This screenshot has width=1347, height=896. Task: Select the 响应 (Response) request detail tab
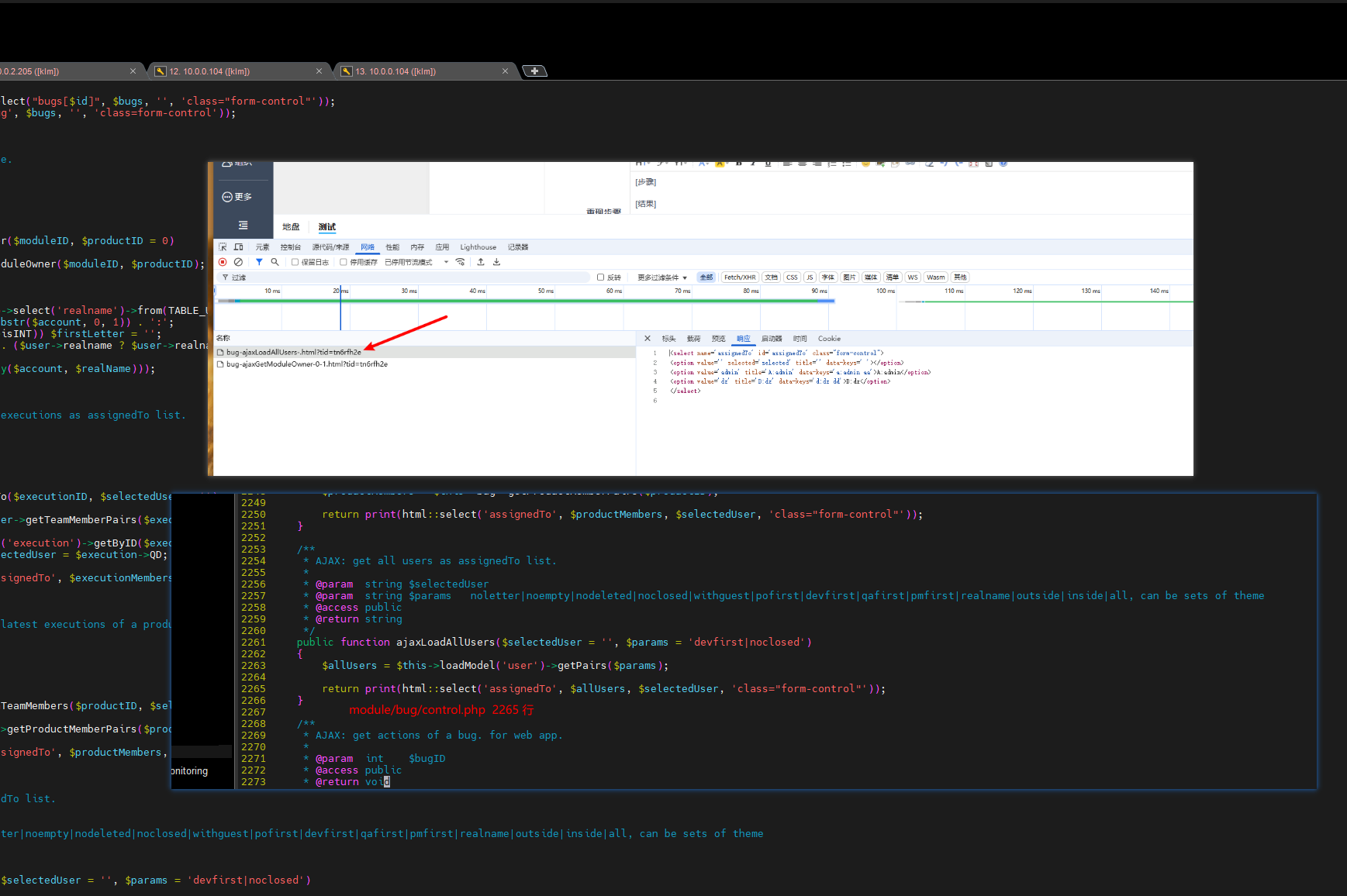point(744,339)
